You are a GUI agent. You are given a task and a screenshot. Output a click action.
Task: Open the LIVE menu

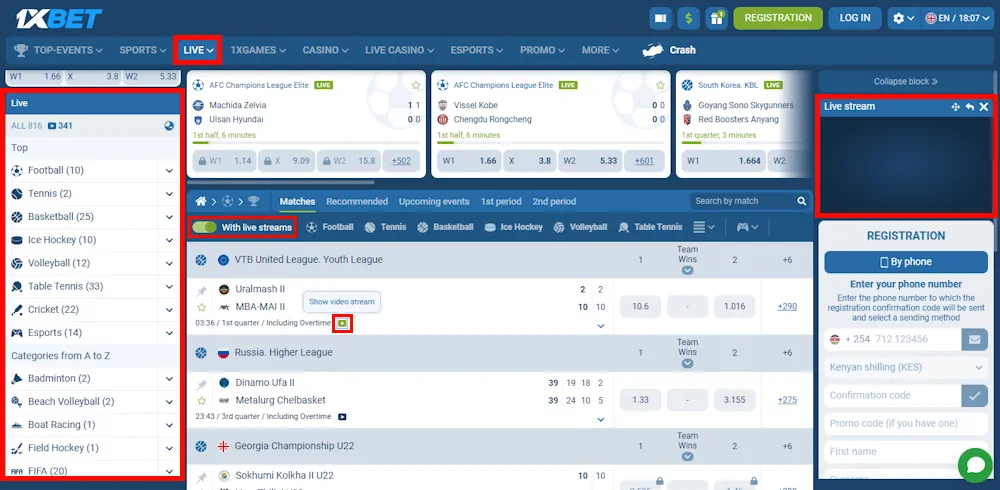pos(198,50)
